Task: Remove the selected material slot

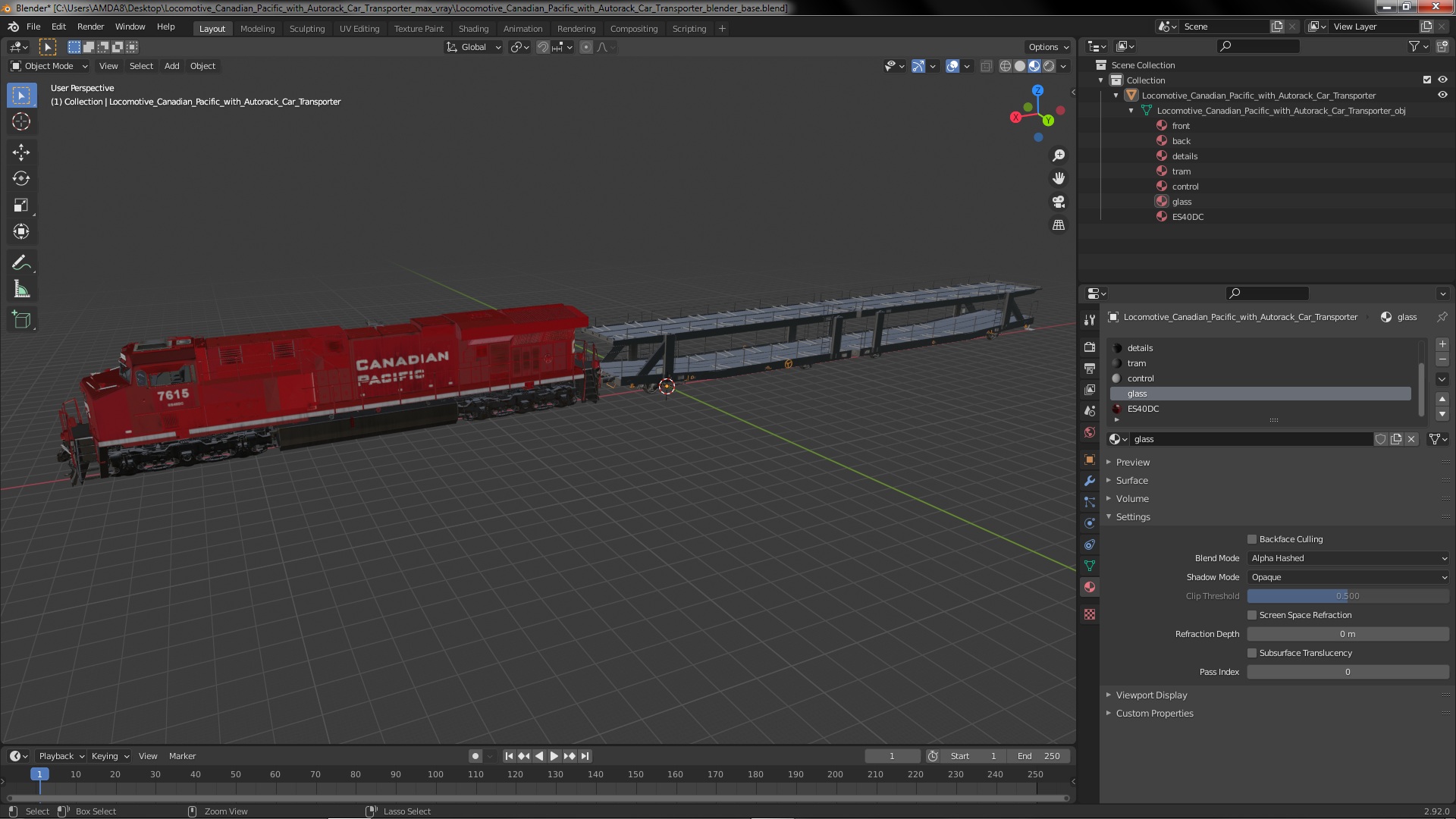Action: (1442, 360)
